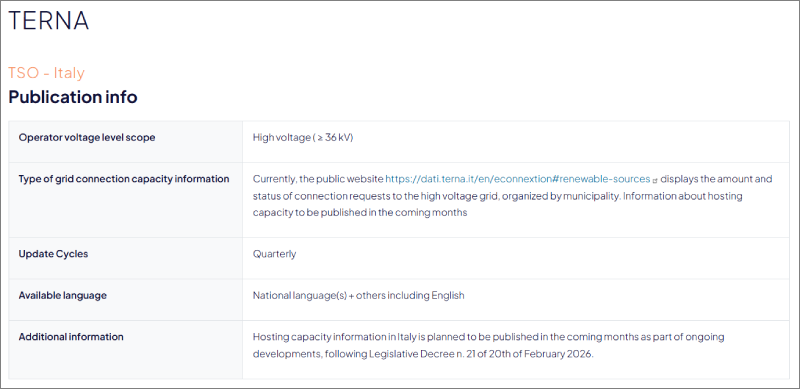Viewport: 800px width, 389px height.
Task: Click the Legislative Decree n. 21 text
Action: [x=421, y=354]
